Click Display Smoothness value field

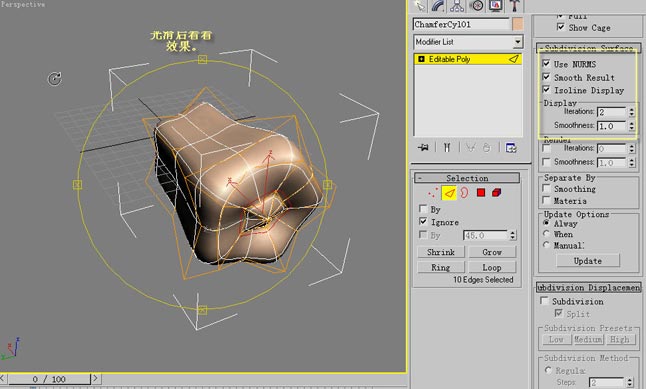612,126
